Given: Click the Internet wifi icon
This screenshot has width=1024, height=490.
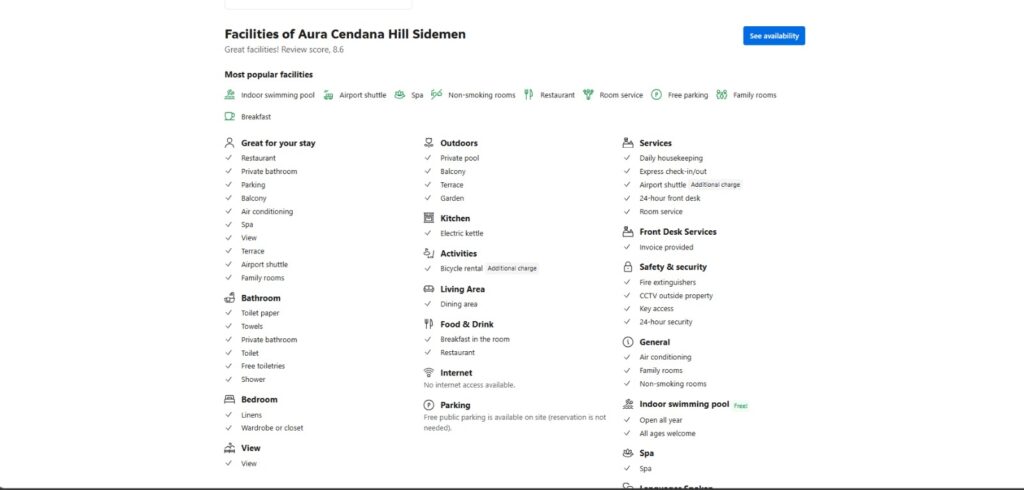Looking at the screenshot, I should [429, 373].
